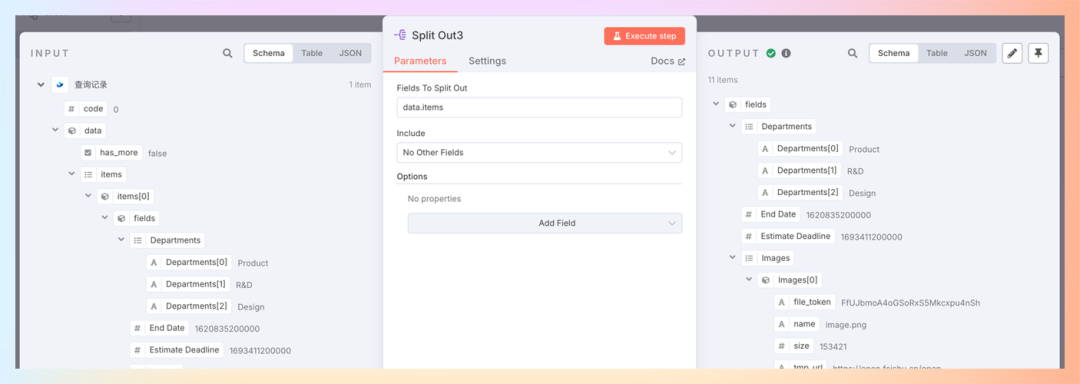Switch INPUT view to Table

[311, 53]
